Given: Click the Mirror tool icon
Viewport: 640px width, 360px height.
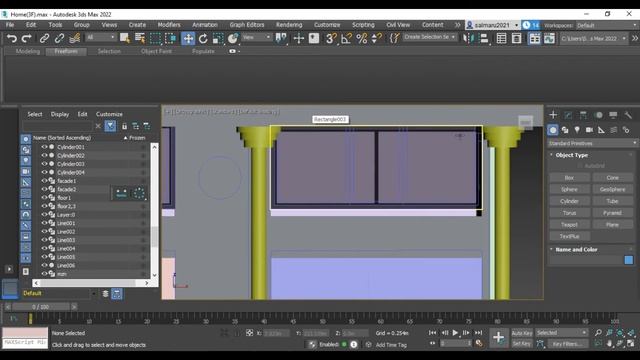Looking at the screenshot, I should point(468,38).
